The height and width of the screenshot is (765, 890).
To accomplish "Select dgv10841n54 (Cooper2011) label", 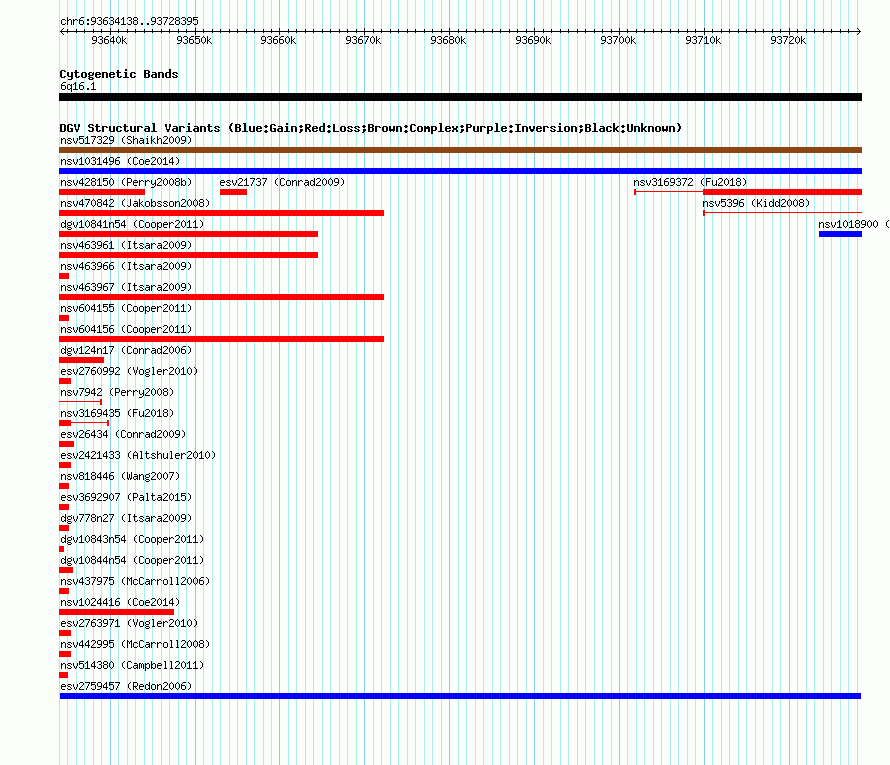I will point(132,224).
